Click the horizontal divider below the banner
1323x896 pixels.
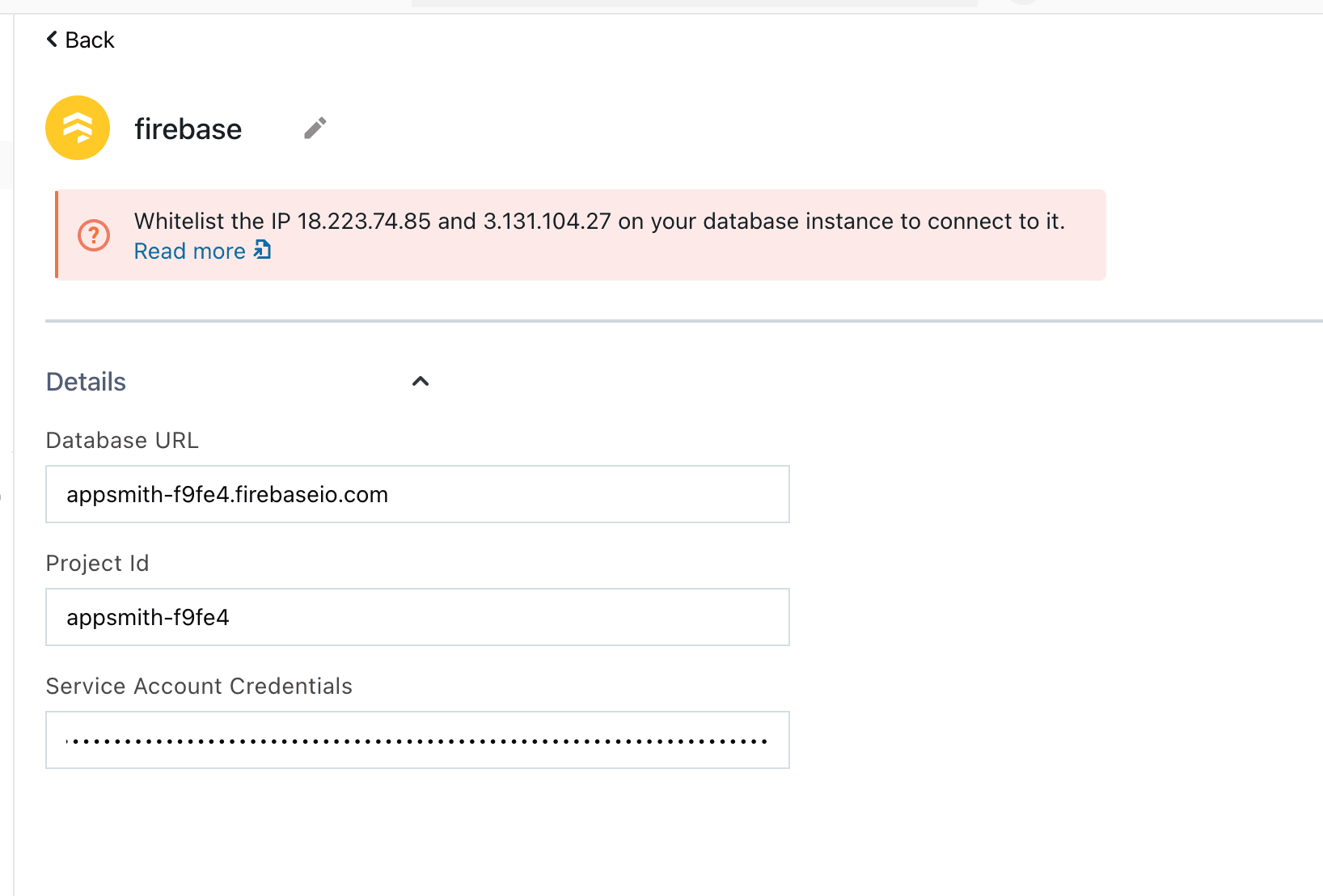click(683, 321)
